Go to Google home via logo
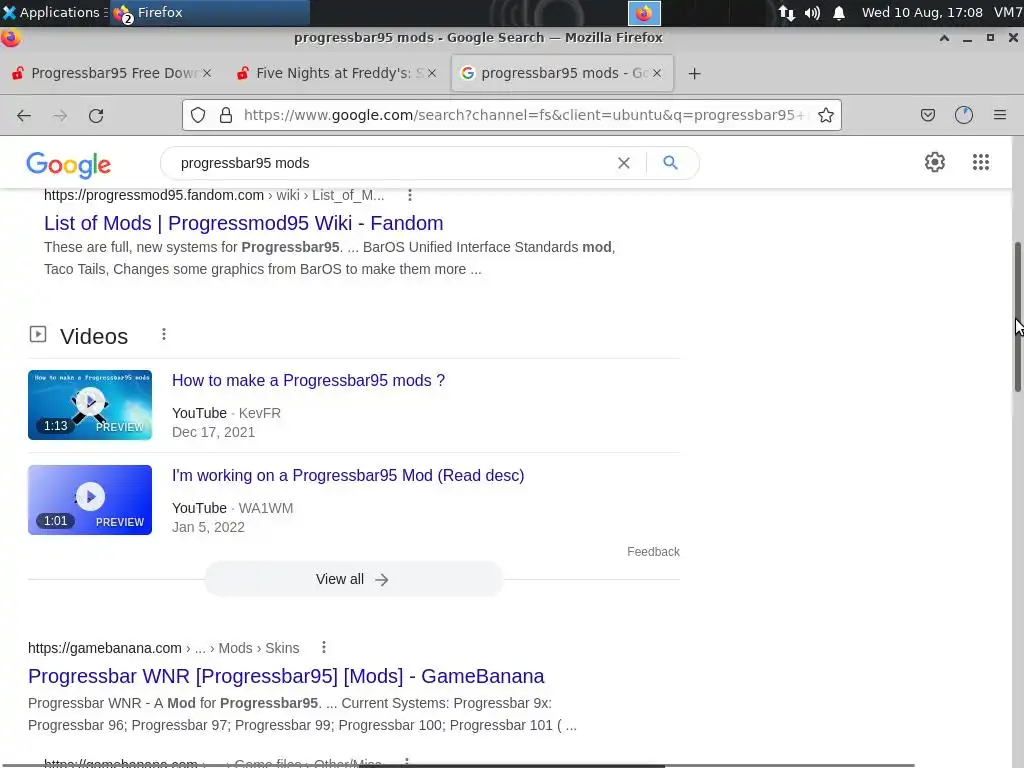This screenshot has height=768, width=1024. point(69,165)
